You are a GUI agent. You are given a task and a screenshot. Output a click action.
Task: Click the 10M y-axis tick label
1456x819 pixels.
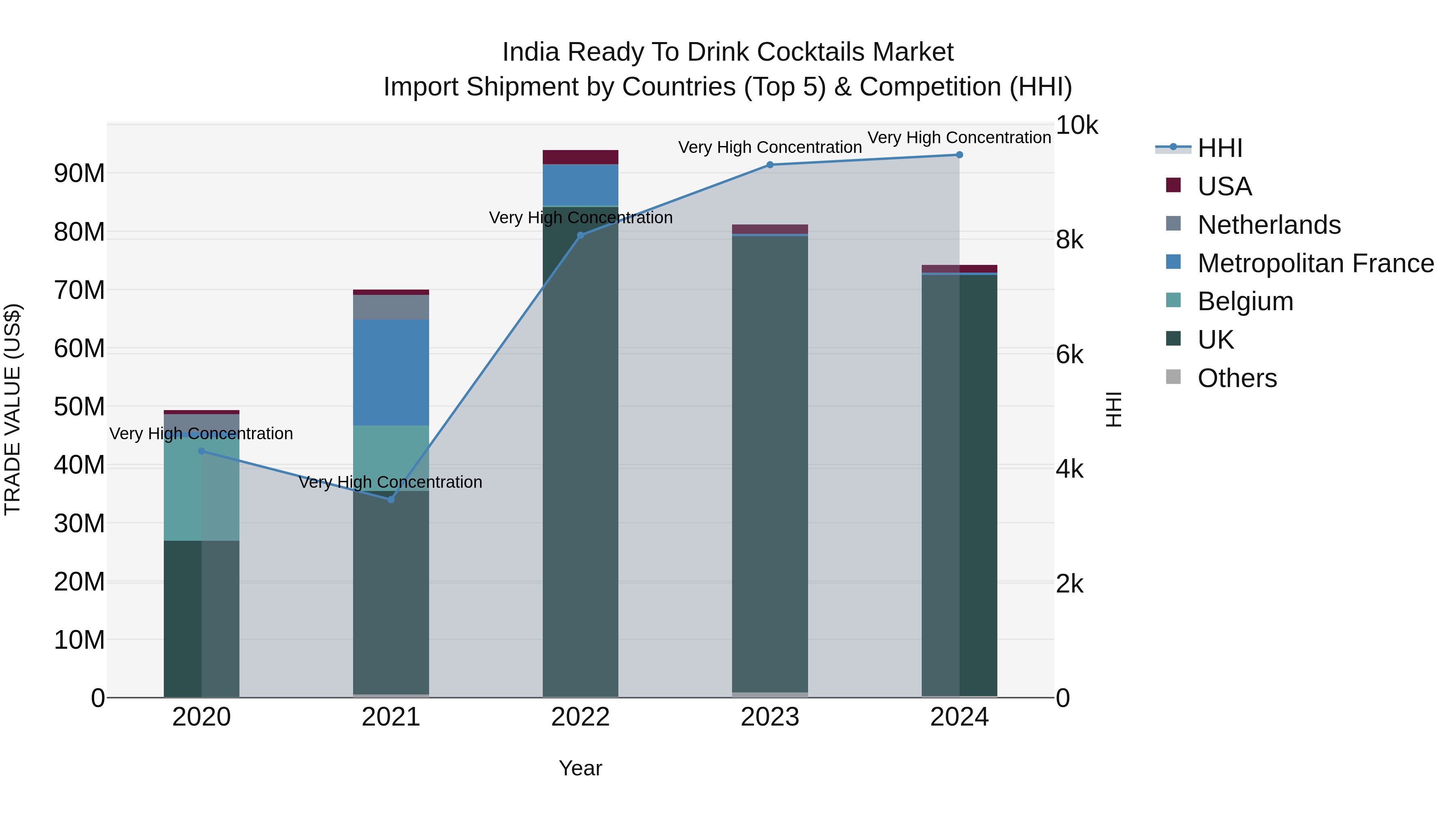(79, 640)
